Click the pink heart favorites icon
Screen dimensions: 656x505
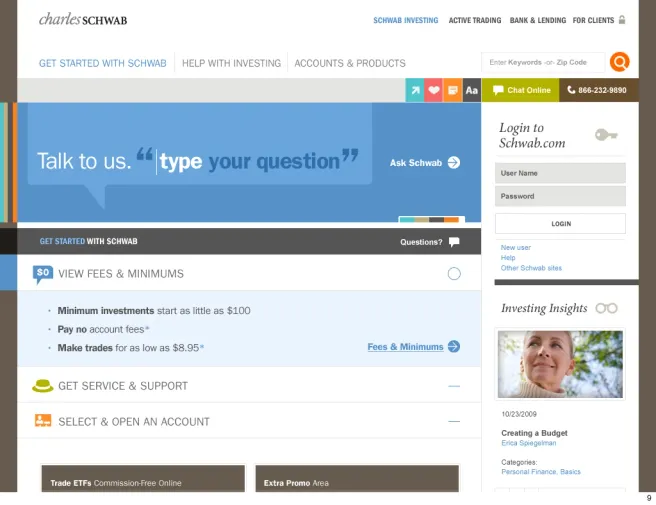(x=434, y=90)
